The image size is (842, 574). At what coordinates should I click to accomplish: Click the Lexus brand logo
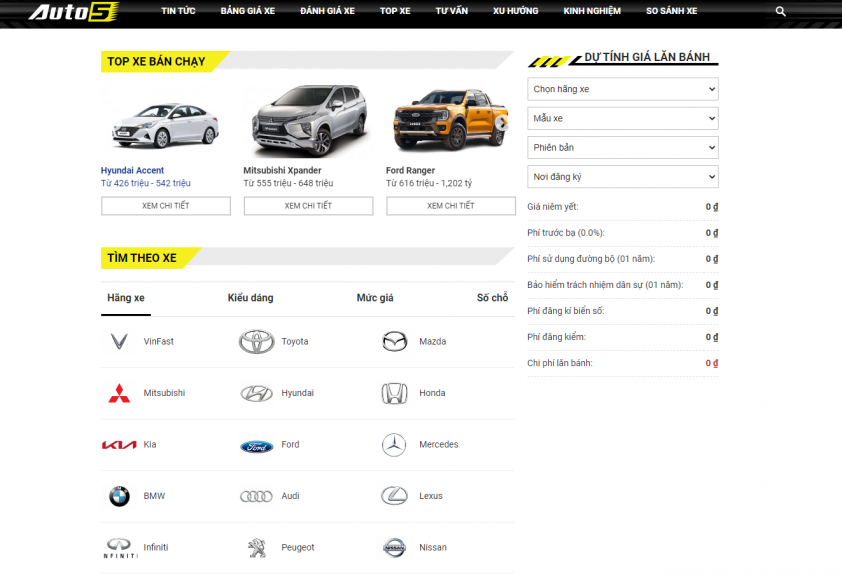(394, 496)
